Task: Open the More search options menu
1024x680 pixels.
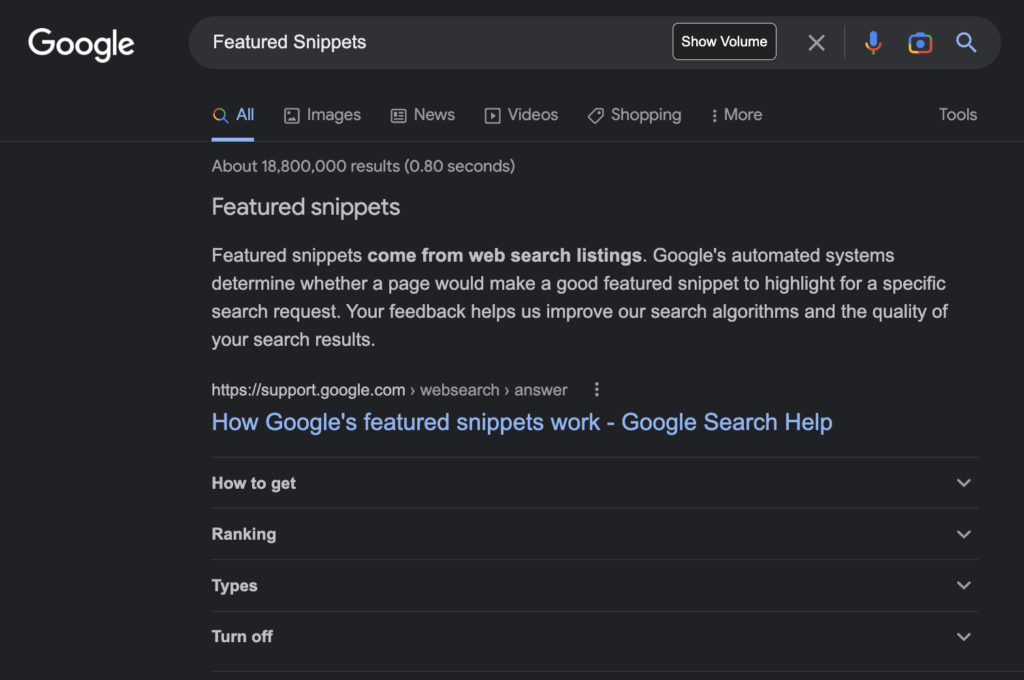Action: 735,115
